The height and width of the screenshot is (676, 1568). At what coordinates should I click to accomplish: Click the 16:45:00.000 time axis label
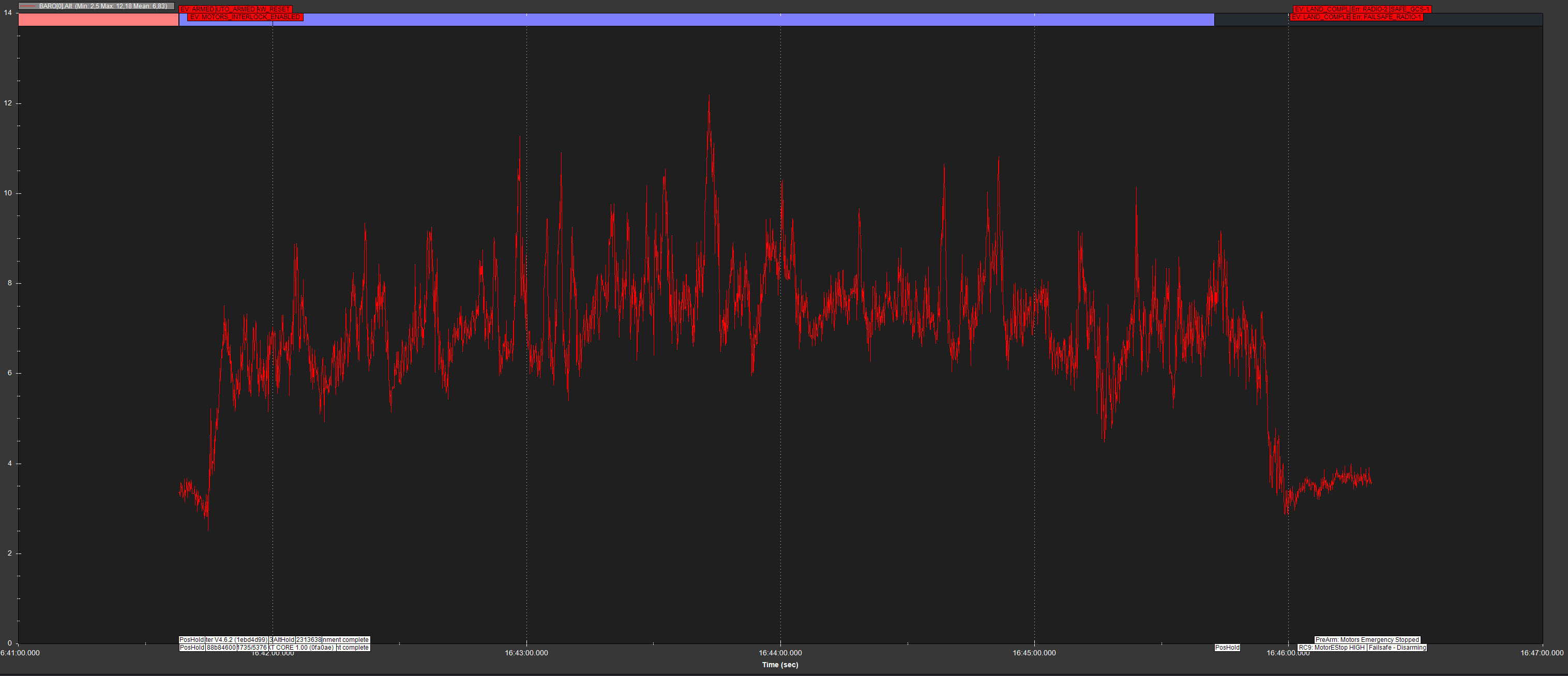point(1034,653)
